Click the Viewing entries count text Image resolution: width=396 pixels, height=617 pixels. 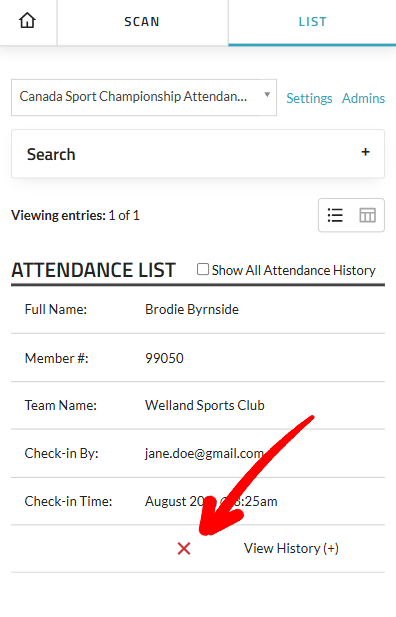75,215
